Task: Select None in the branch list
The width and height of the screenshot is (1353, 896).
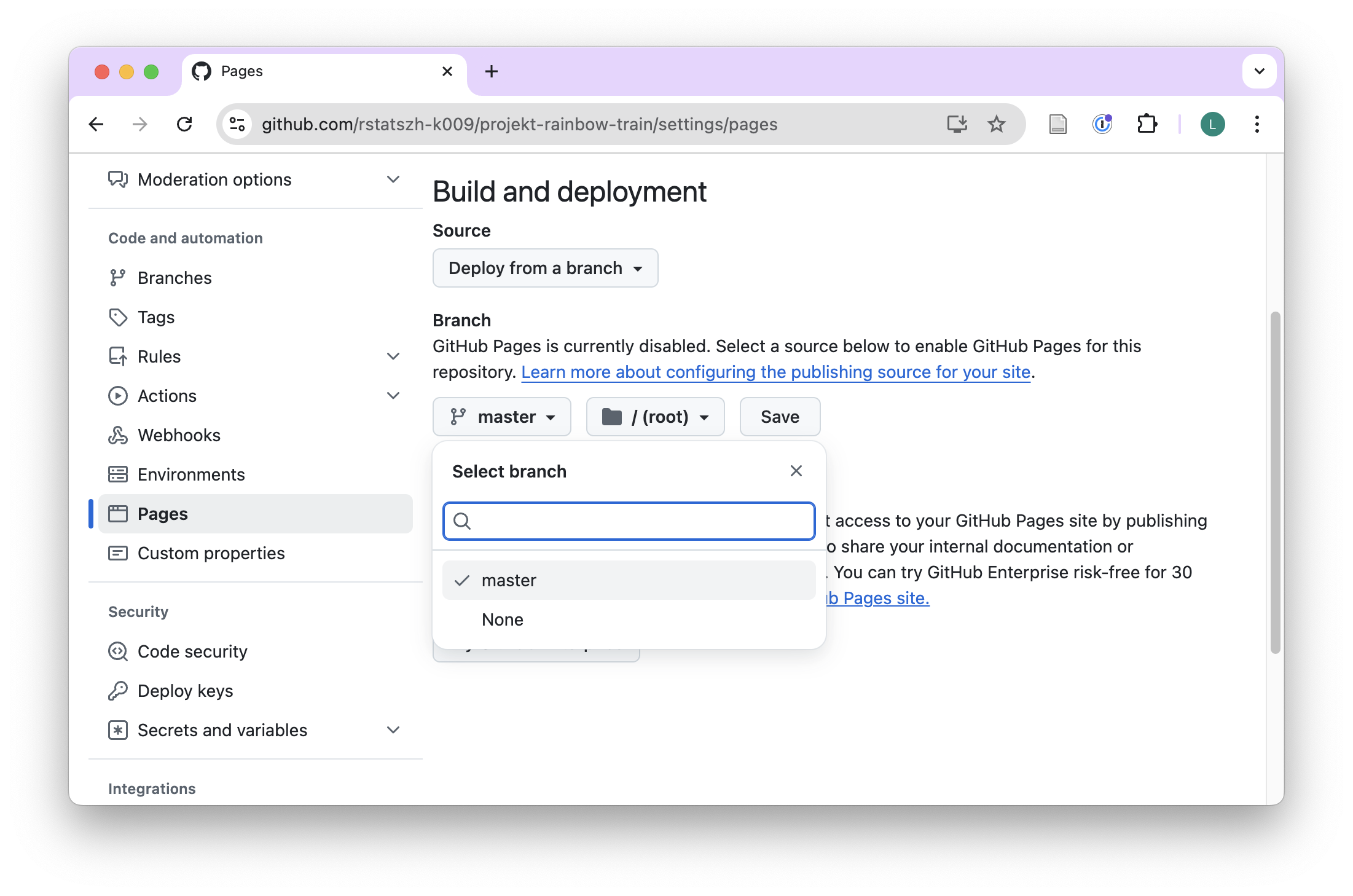Action: click(x=629, y=619)
